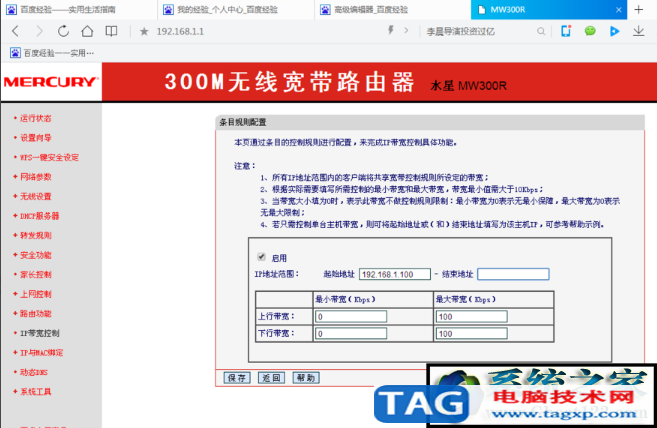657x428 pixels.
Task: Open the browser home page icon
Action: (x=87, y=31)
